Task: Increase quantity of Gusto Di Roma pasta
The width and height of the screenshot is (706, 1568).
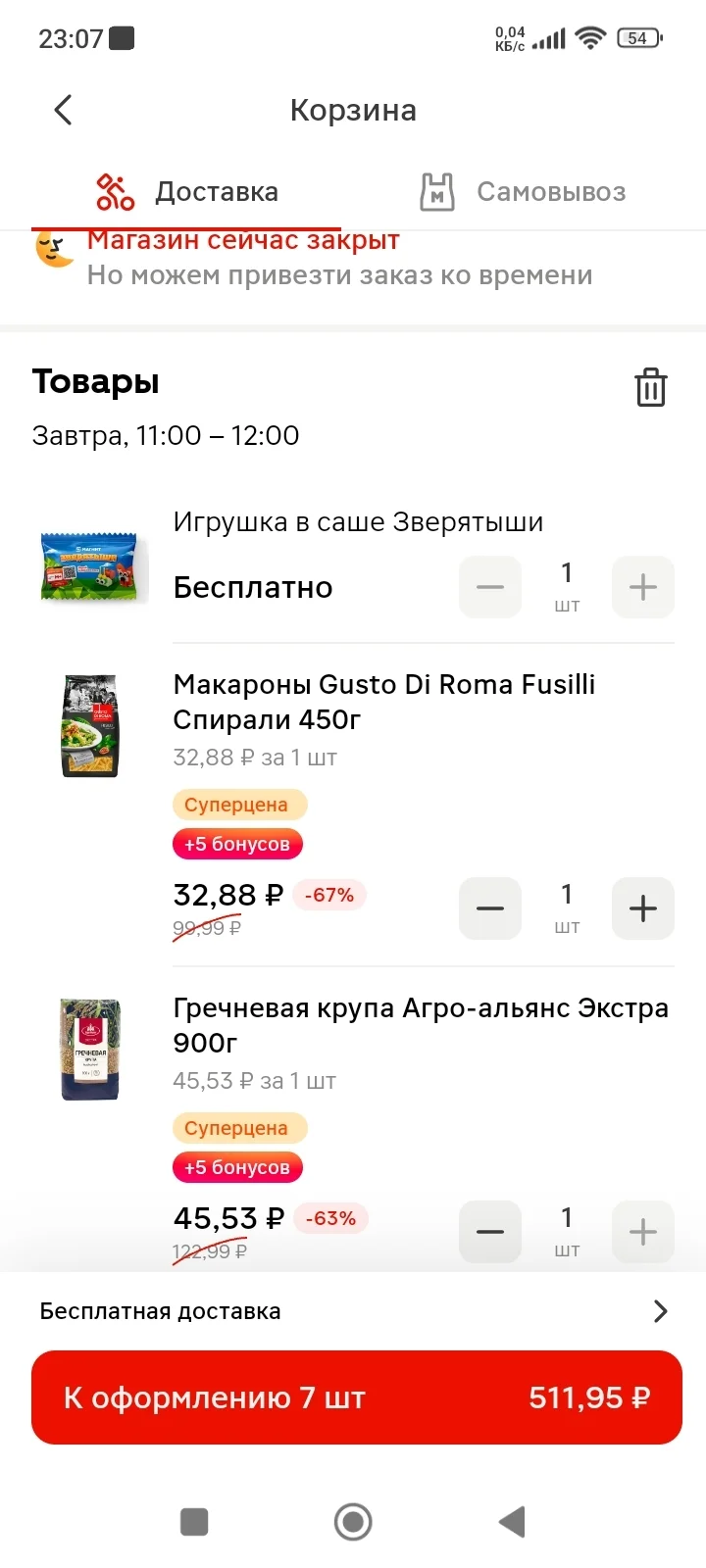Action: [643, 908]
